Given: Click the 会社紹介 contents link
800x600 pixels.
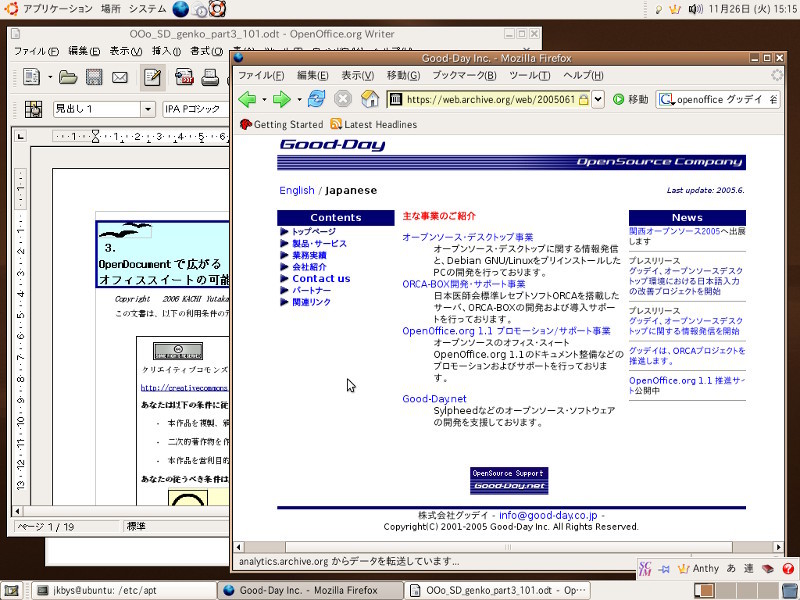Looking at the screenshot, I should [x=309, y=267].
